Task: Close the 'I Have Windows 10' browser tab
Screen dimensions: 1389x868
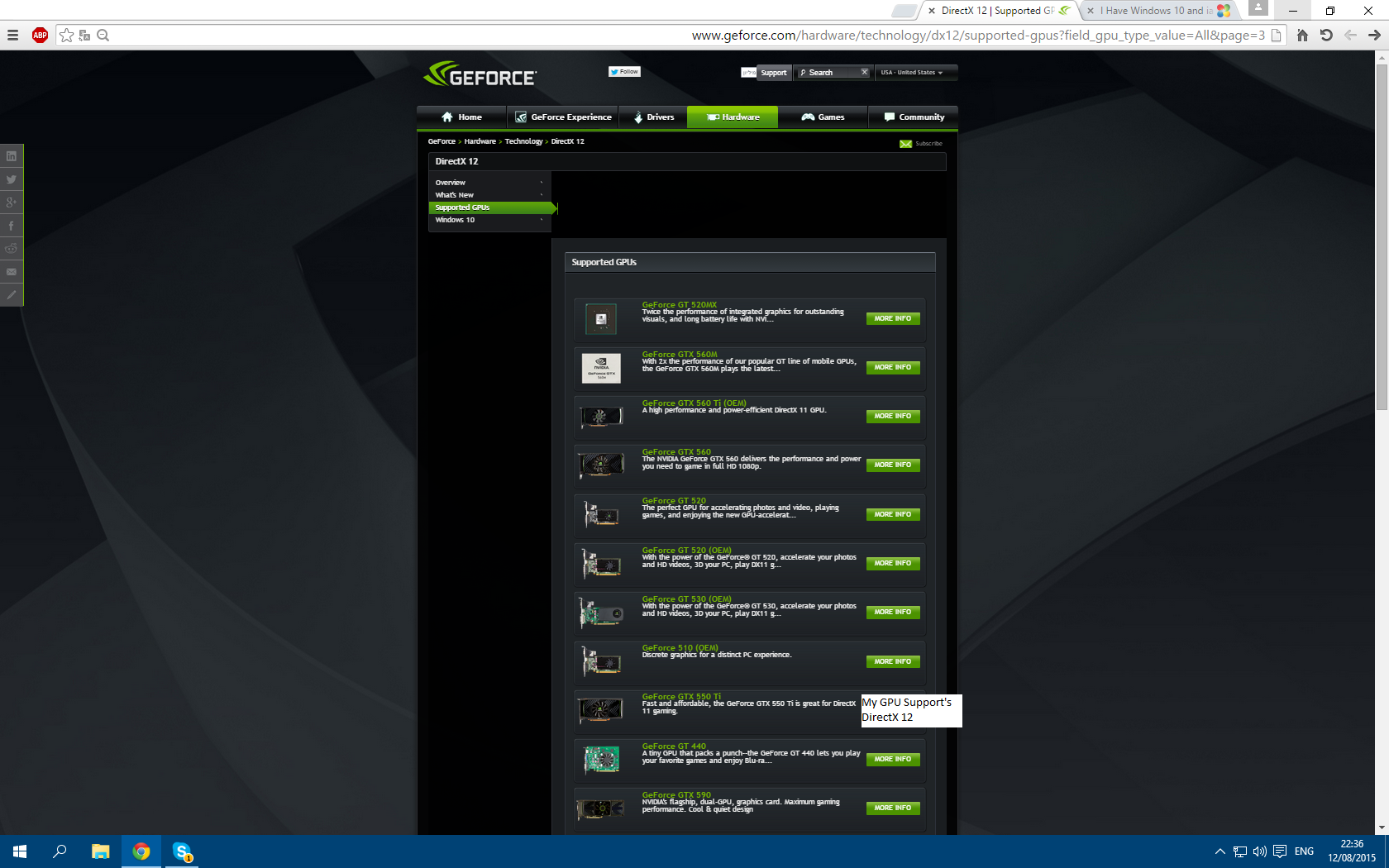Action: 1091,11
